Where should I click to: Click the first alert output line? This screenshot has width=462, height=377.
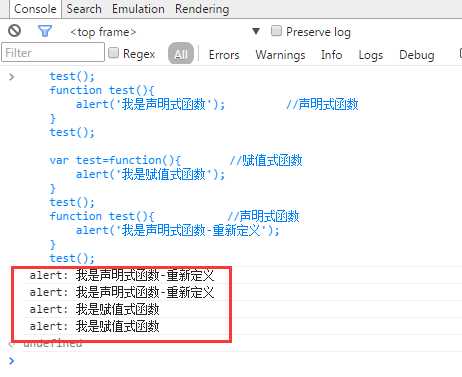click(122, 275)
